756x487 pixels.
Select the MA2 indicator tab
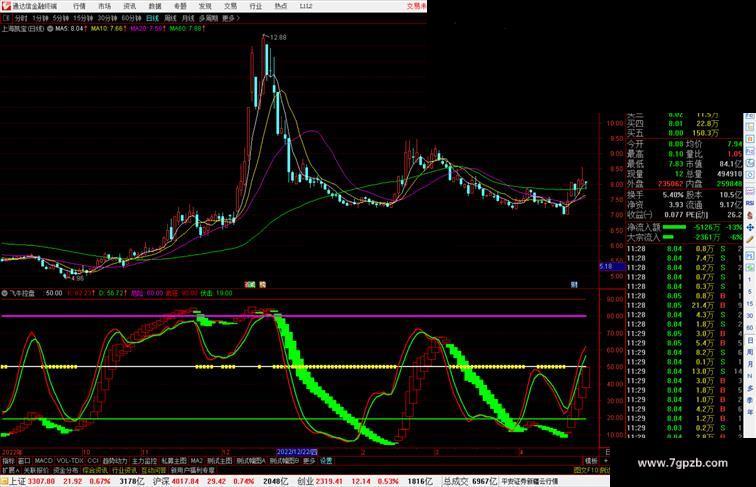[x=196, y=461]
